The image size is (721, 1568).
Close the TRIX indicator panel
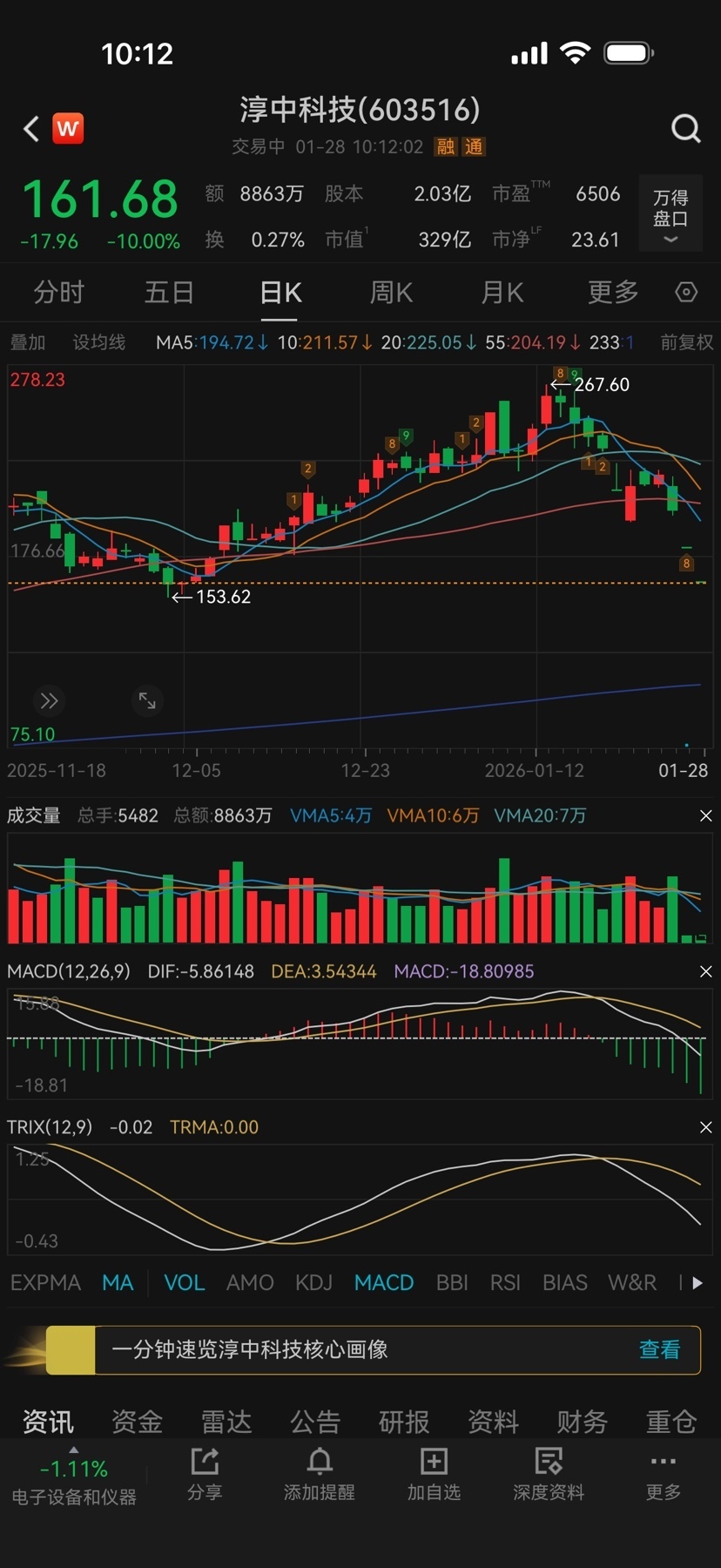[705, 1127]
